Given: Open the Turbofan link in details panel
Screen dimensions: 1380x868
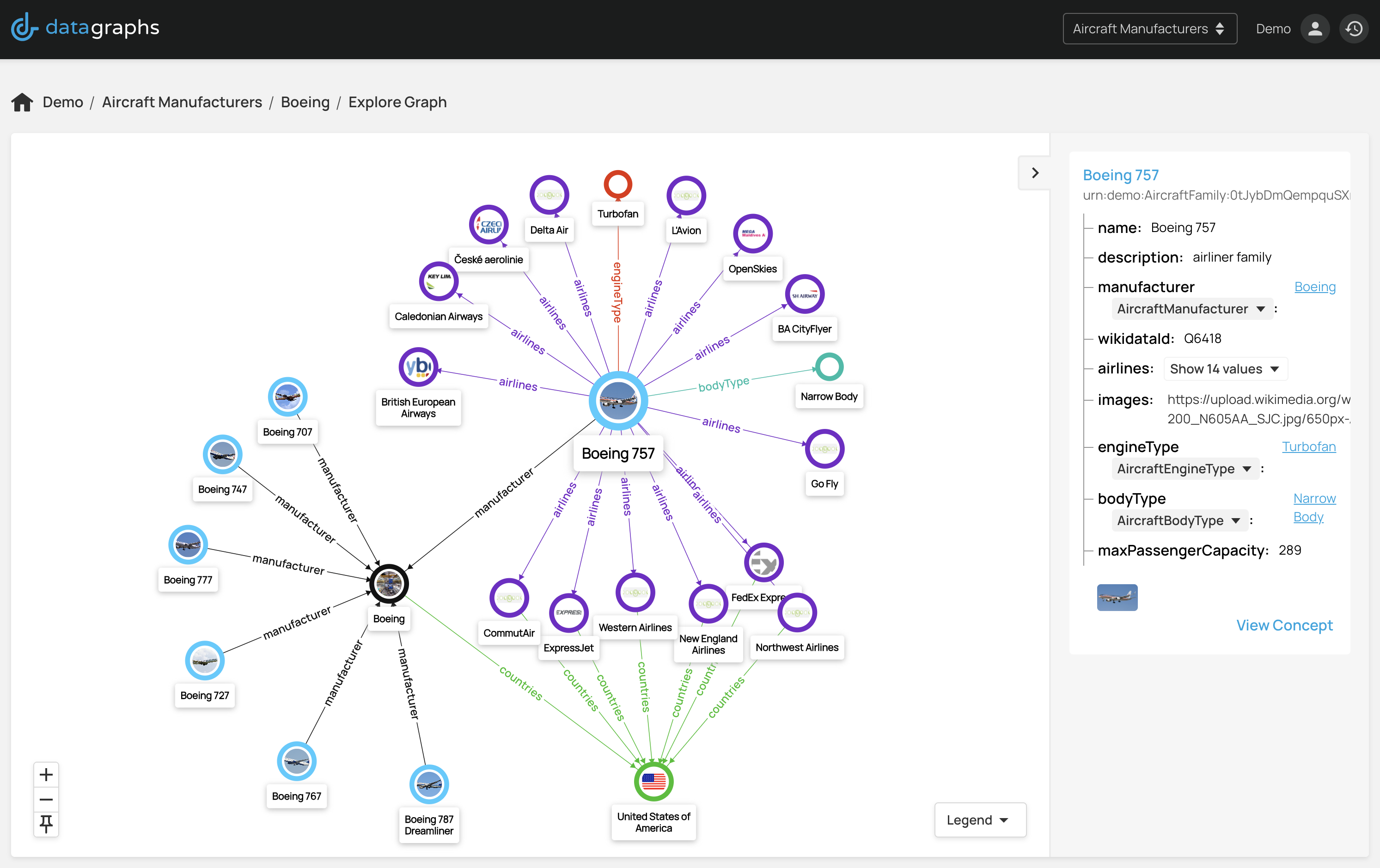Looking at the screenshot, I should 1308,446.
